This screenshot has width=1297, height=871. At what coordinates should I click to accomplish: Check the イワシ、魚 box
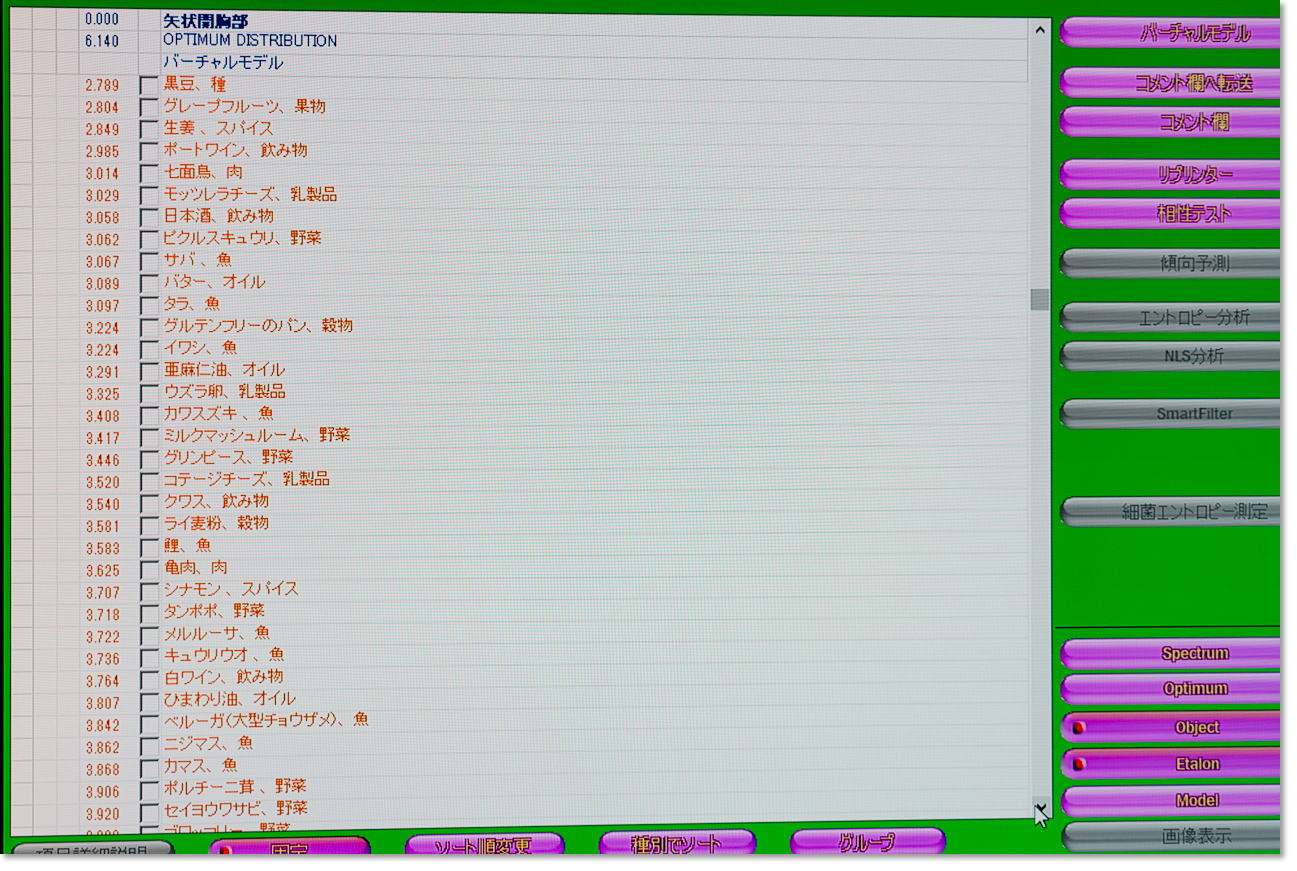149,350
